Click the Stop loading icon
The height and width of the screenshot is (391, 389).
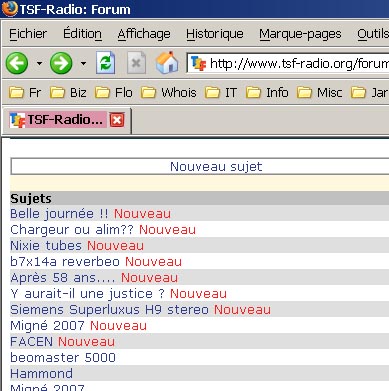coord(136,63)
